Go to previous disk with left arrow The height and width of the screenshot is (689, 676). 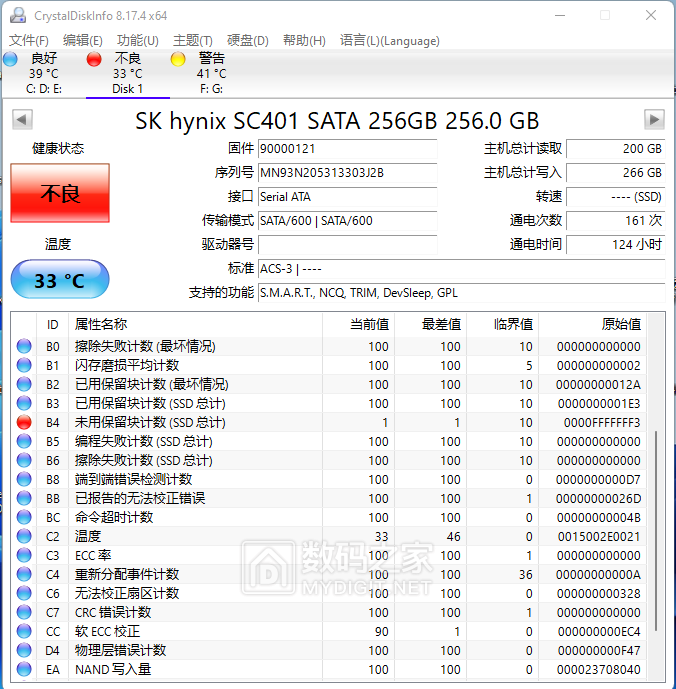pos(22,120)
